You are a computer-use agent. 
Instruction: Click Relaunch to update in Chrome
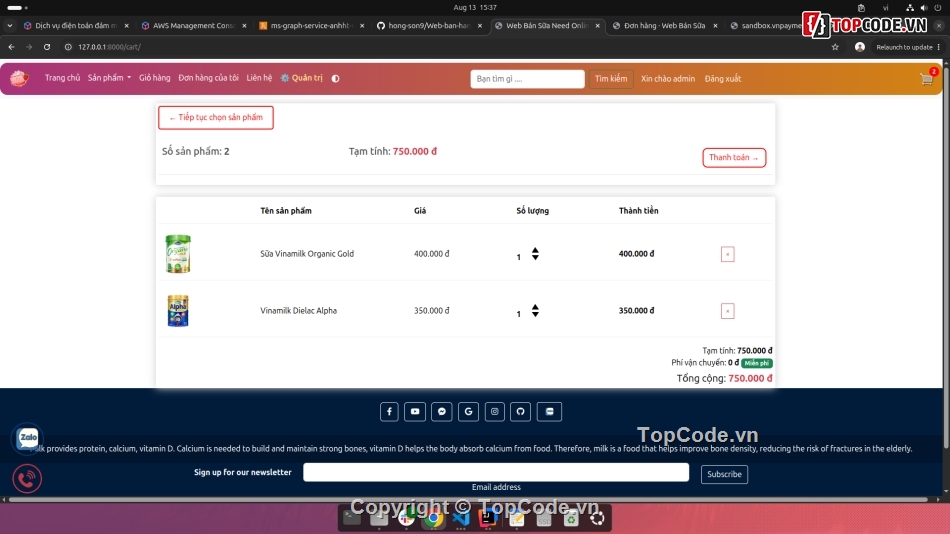tap(904, 47)
